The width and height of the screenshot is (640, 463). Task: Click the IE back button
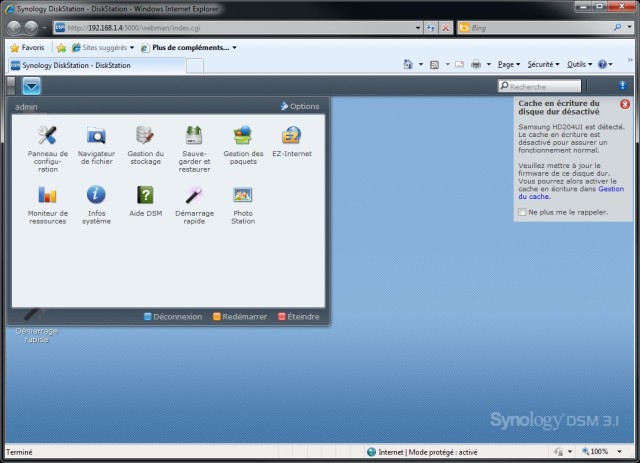pos(14,28)
